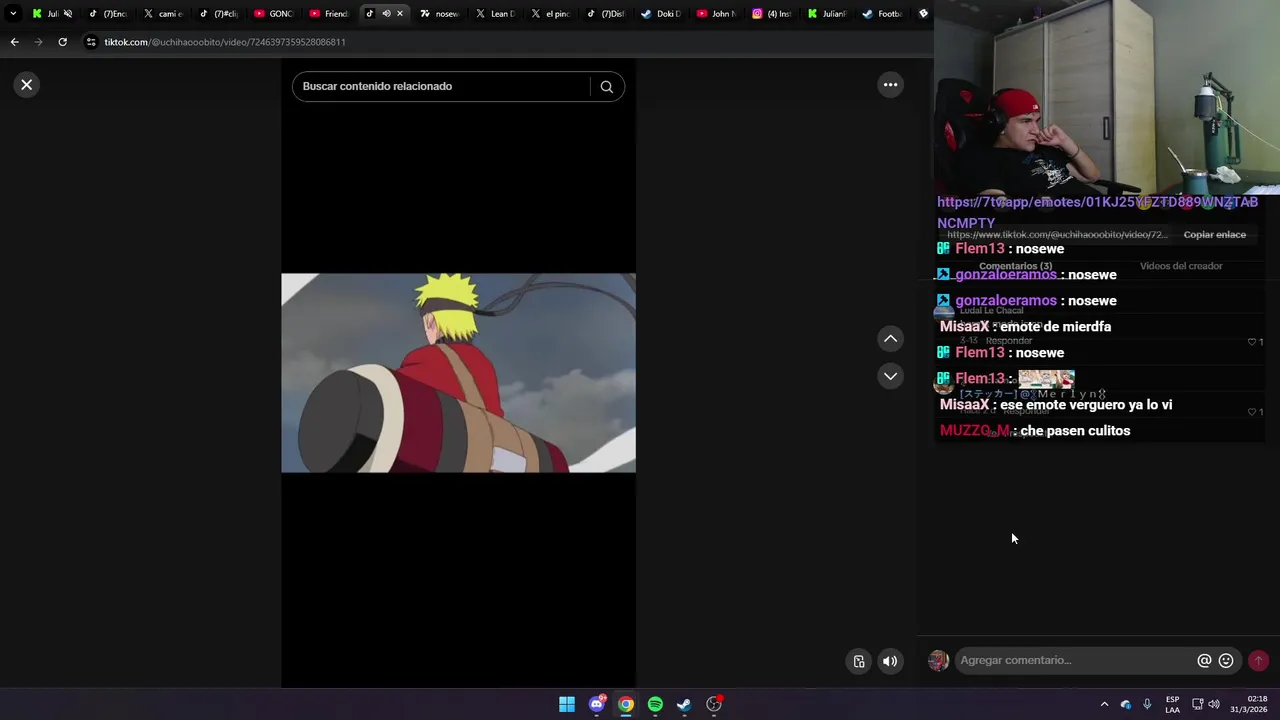Viewport: 1280px width, 720px height.
Task: Go back using the browser back arrow
Action: [x=14, y=42]
